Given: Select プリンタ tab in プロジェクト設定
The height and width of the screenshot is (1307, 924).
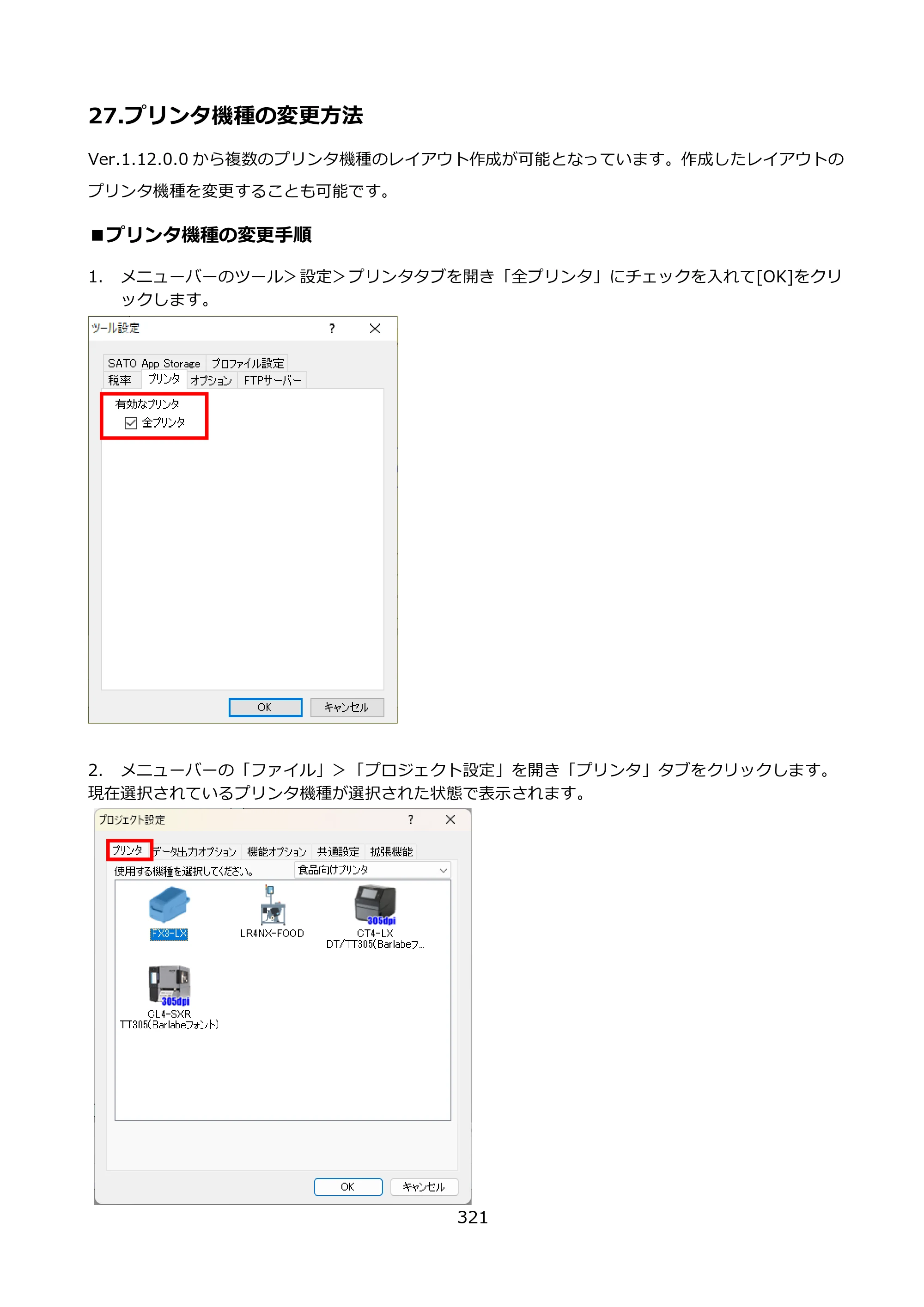Looking at the screenshot, I should click(x=128, y=850).
